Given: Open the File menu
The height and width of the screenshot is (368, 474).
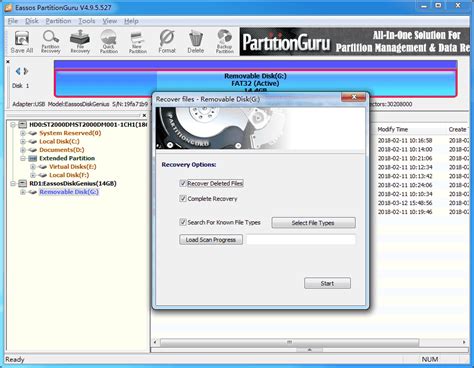Looking at the screenshot, I should [13, 21].
